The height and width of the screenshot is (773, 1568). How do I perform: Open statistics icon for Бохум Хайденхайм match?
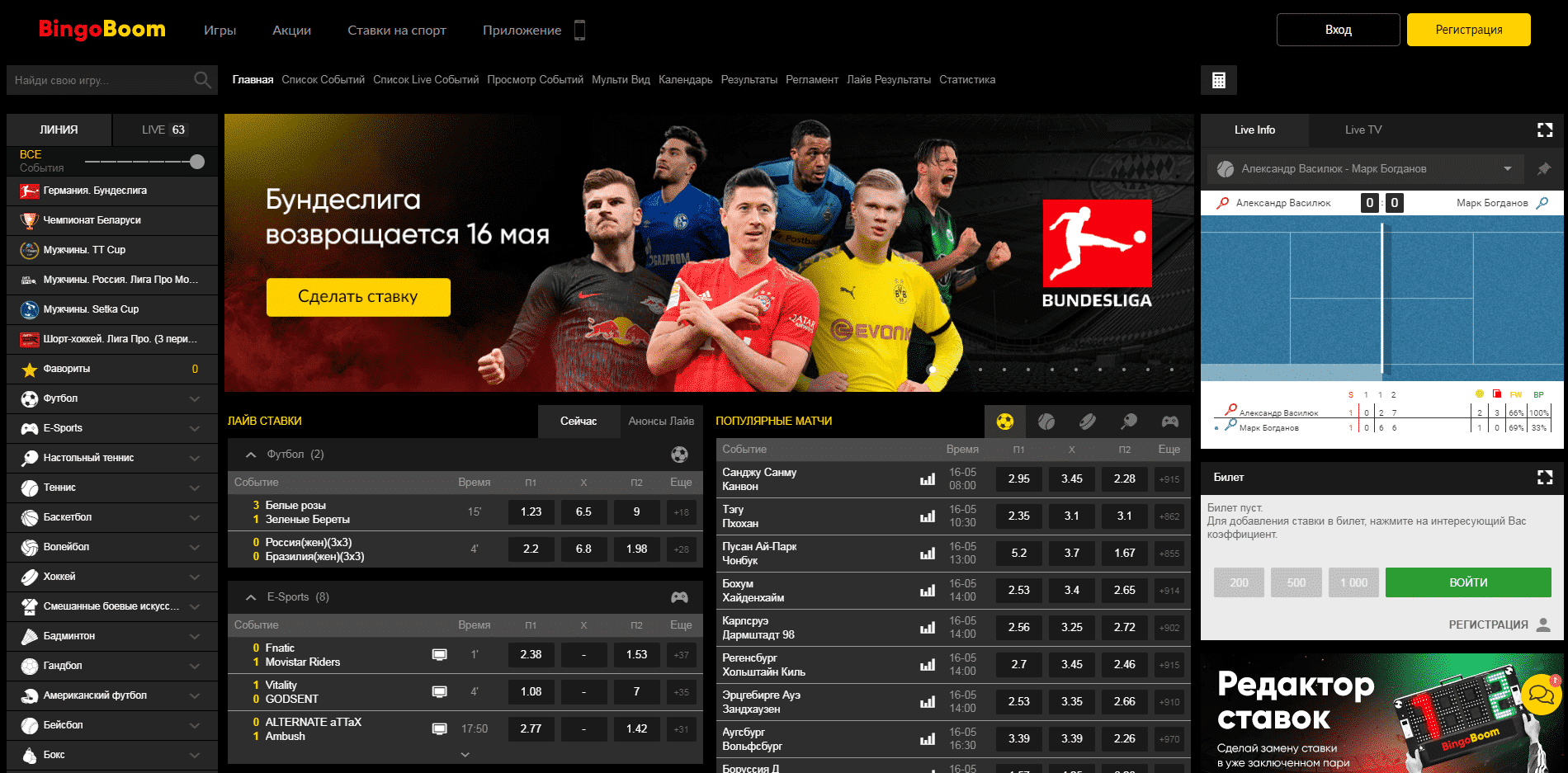928,591
